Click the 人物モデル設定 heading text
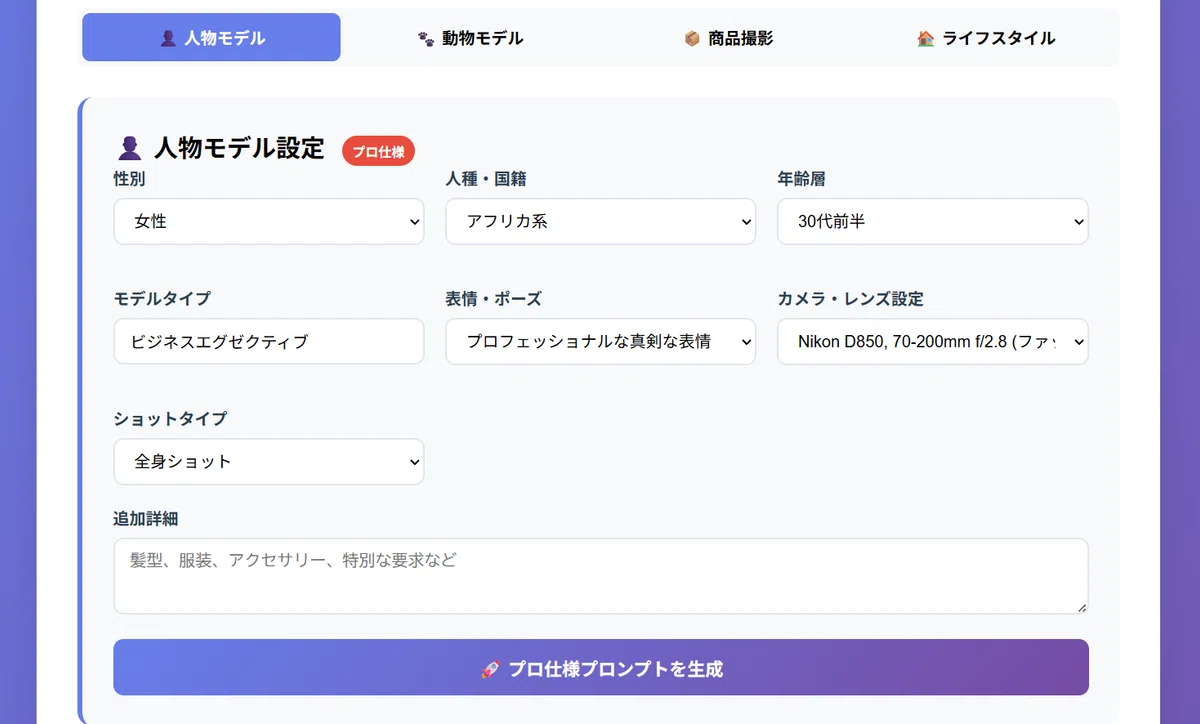 pyautogui.click(x=239, y=149)
